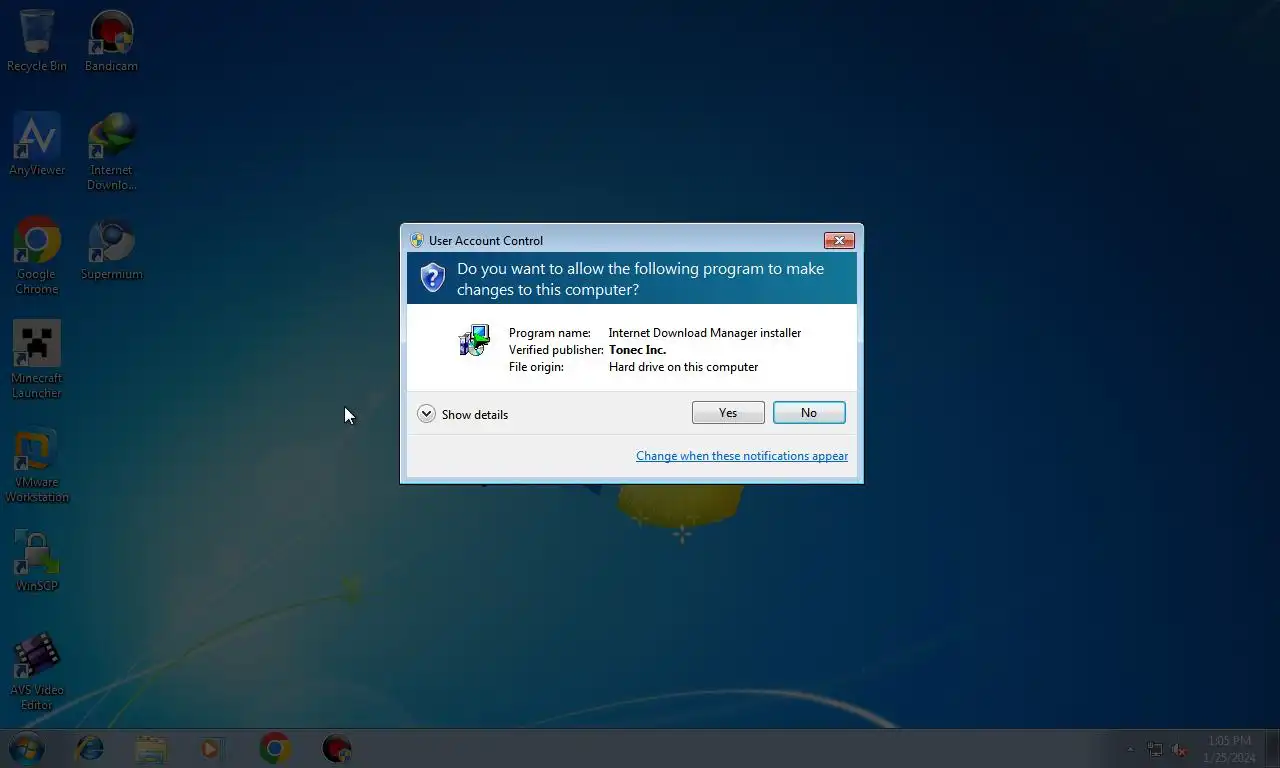This screenshot has height=768, width=1280.
Task: Select the Google Chrome desktop shortcut
Action: click(37, 256)
